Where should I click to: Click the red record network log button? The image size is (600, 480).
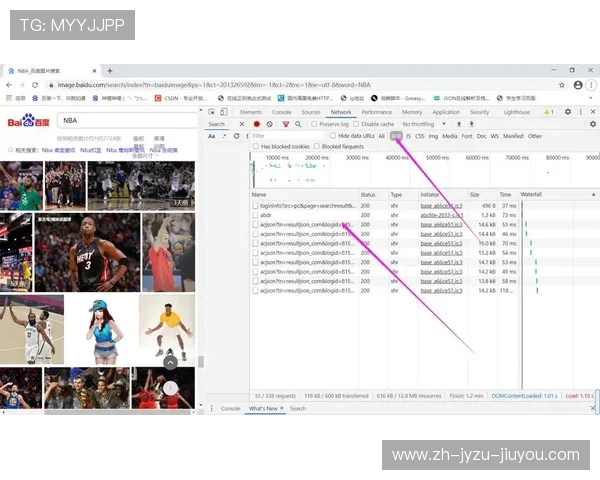pos(257,124)
